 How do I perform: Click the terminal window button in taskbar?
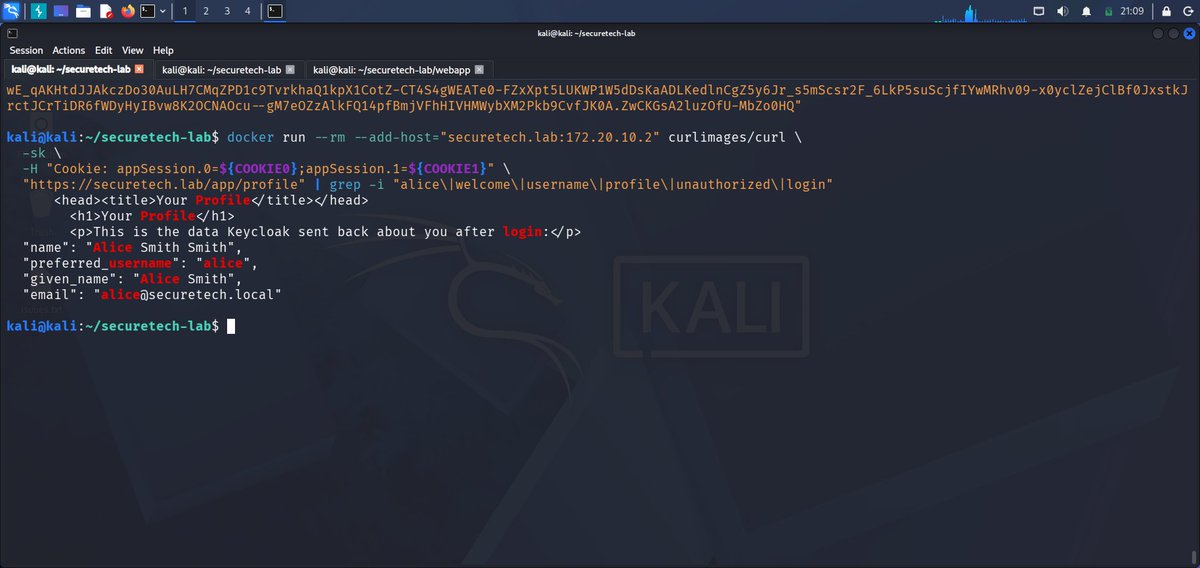(x=275, y=11)
